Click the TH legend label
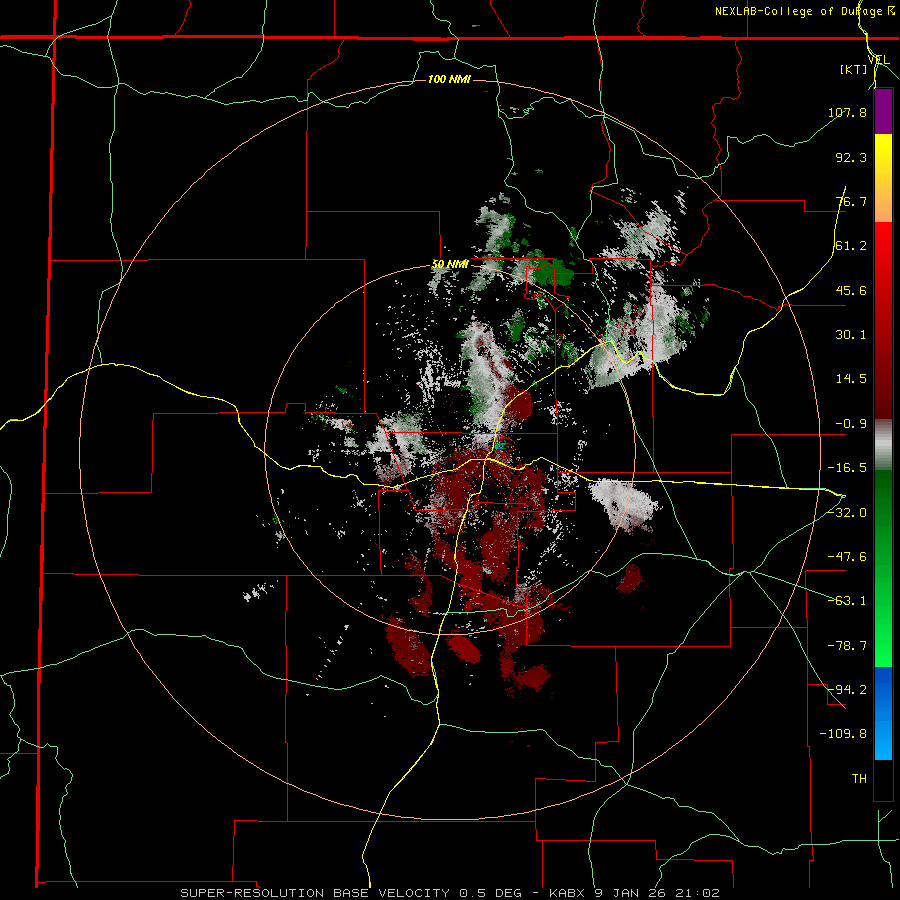Viewport: 900px width, 900px height. [x=859, y=779]
